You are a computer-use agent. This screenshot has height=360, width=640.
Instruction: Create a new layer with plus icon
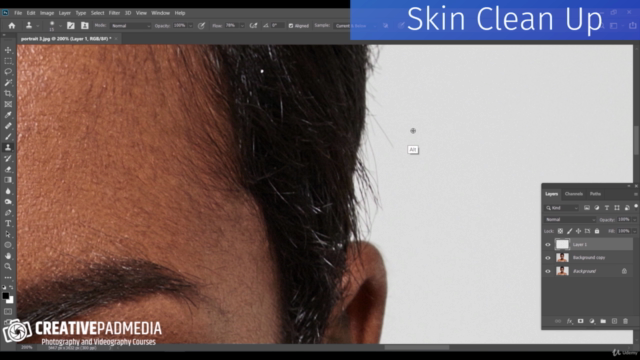[x=614, y=321]
